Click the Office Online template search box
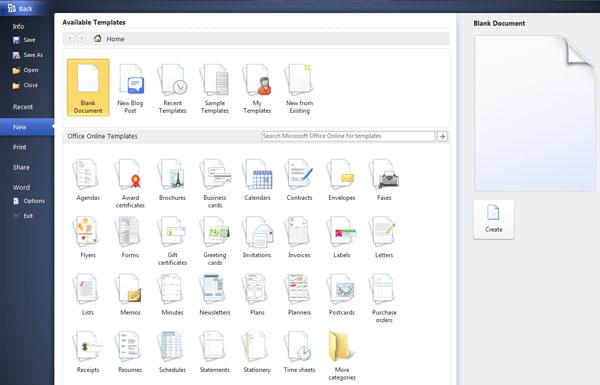 click(x=348, y=136)
